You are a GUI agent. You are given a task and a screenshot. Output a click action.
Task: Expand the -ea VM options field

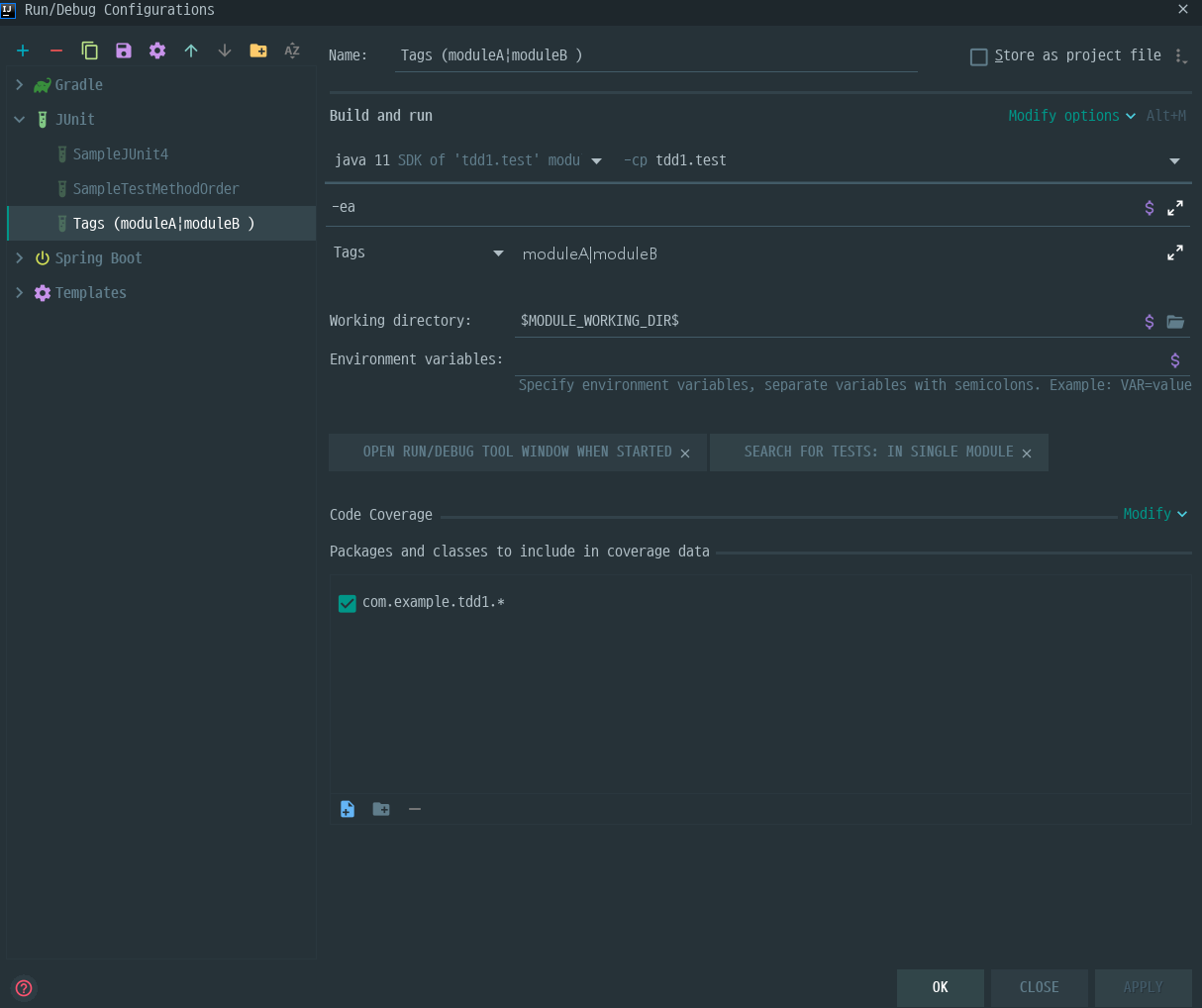(x=1175, y=208)
